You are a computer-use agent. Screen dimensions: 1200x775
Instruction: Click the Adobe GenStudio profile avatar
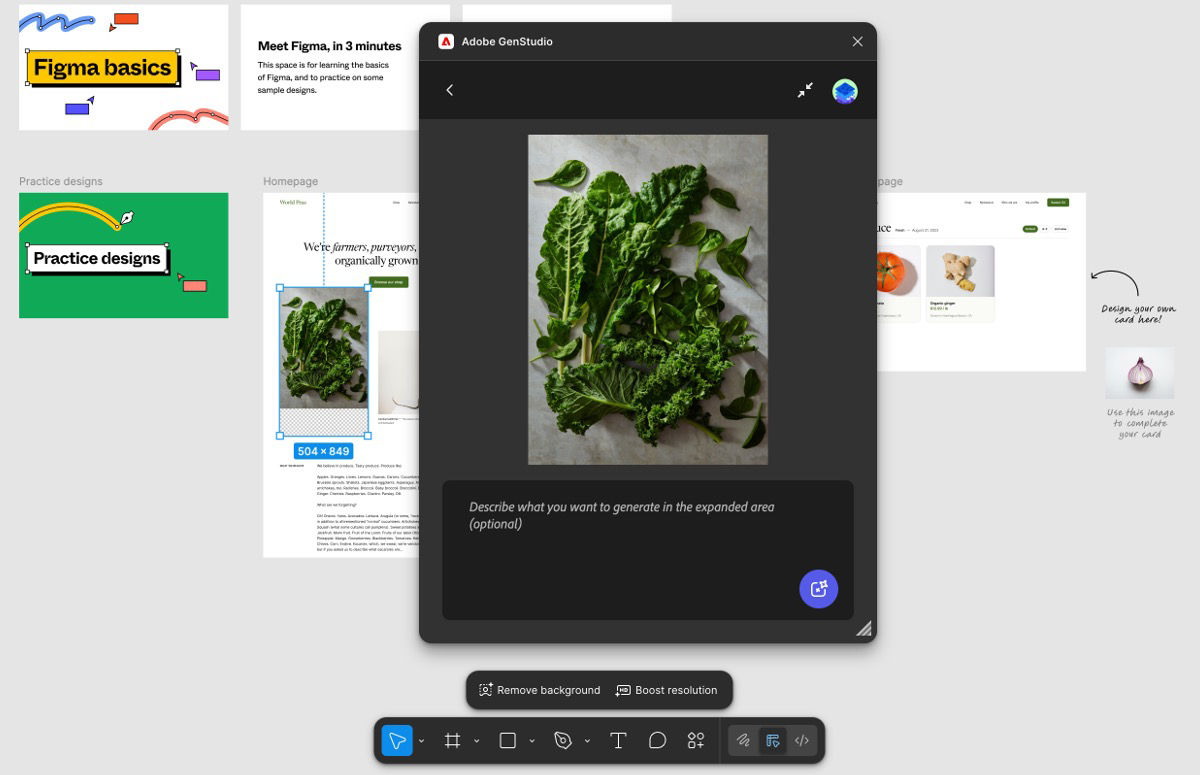844,90
